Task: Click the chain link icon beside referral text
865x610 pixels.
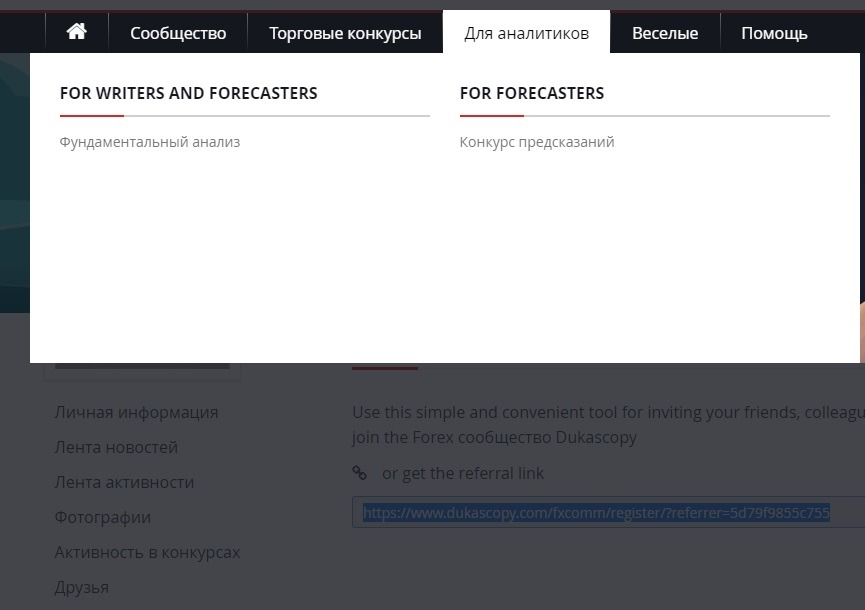Action: pos(360,473)
